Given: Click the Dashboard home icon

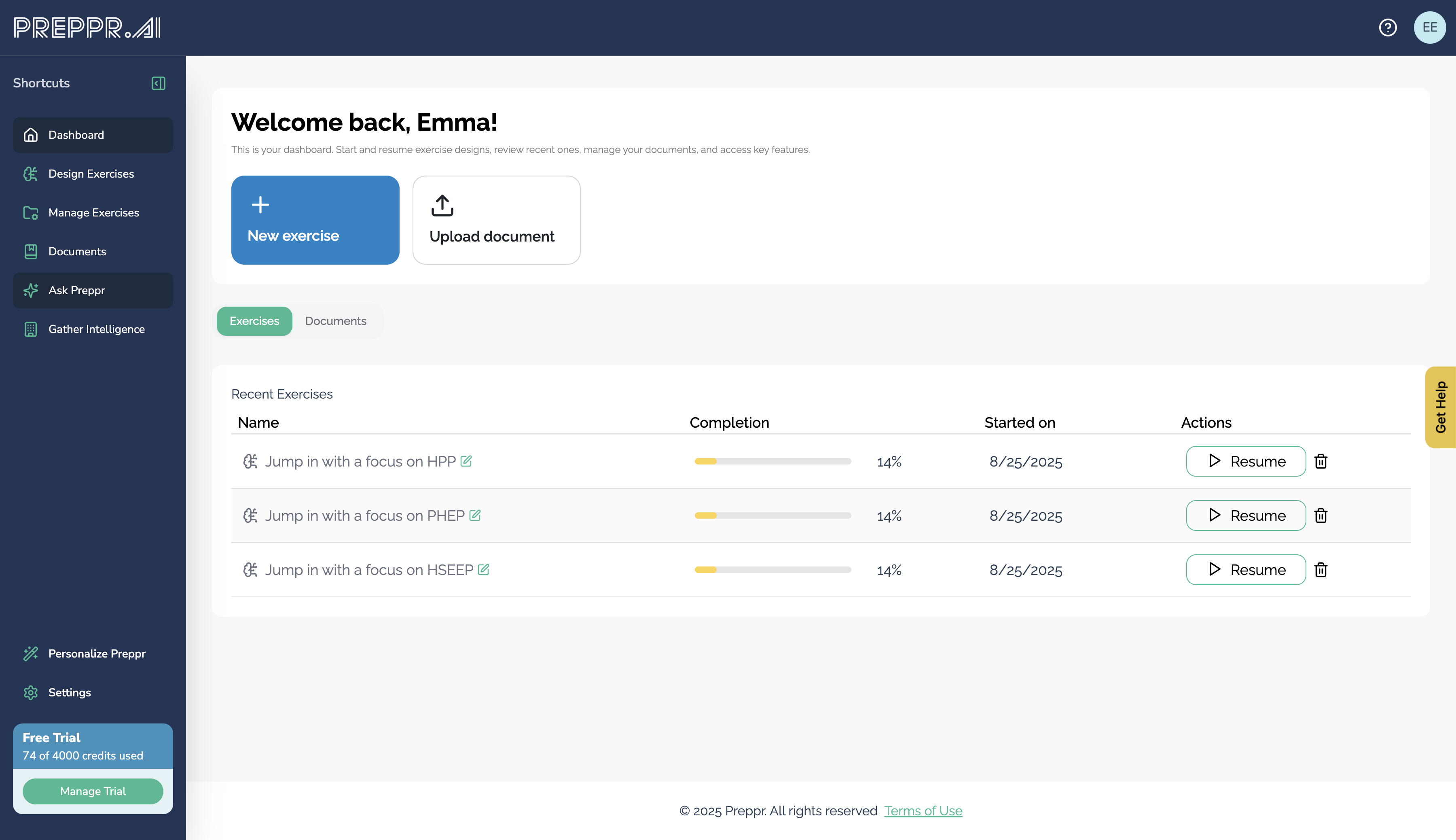Looking at the screenshot, I should pyautogui.click(x=31, y=135).
